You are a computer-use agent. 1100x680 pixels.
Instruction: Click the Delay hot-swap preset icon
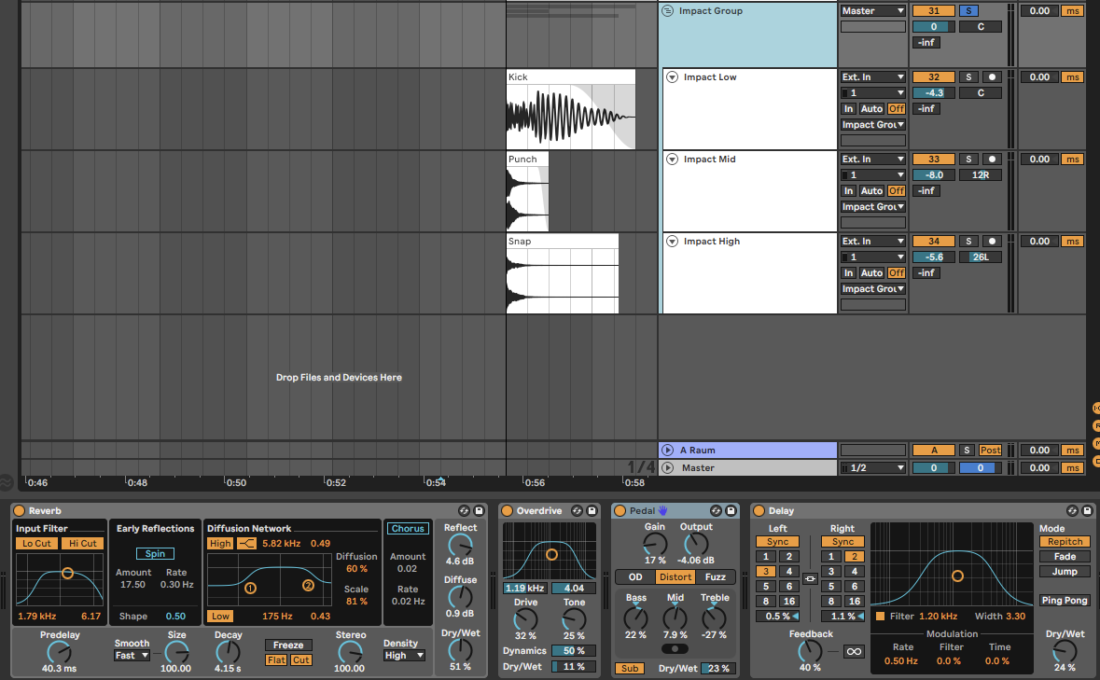click(1072, 511)
